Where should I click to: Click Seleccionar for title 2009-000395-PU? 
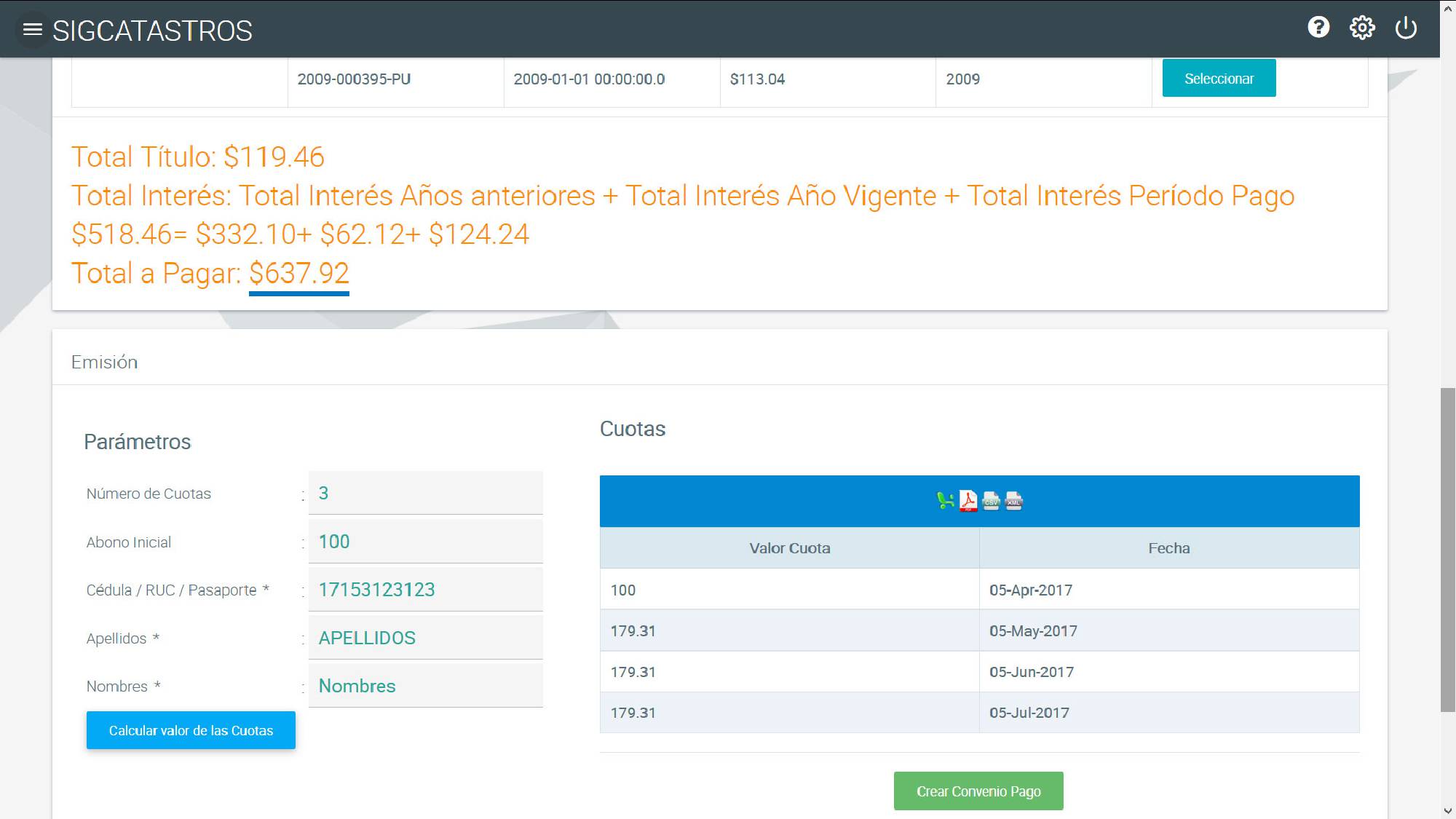point(1219,78)
